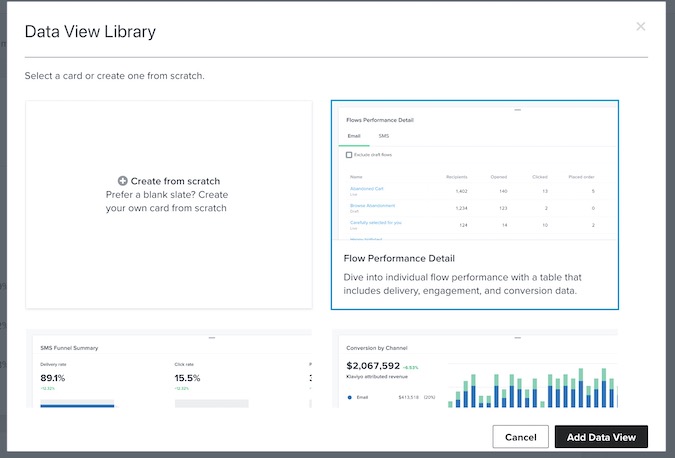Click the Recipients column header
Viewport: 675px width, 458px height.
point(456,176)
